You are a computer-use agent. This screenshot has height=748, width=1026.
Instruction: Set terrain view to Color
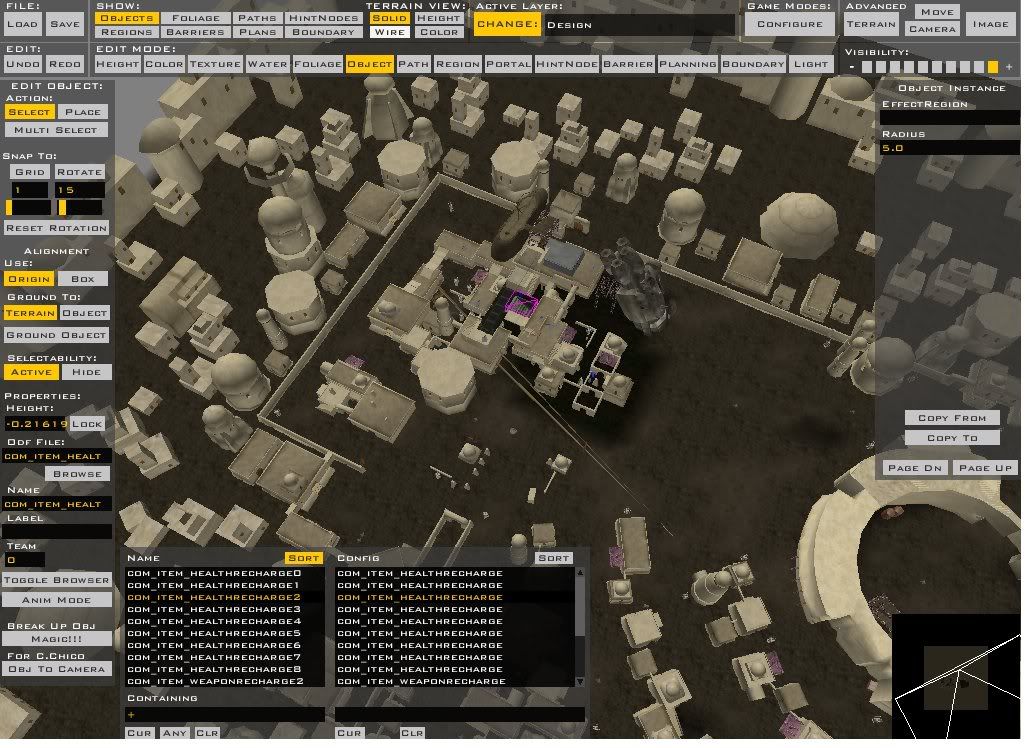tap(438, 31)
